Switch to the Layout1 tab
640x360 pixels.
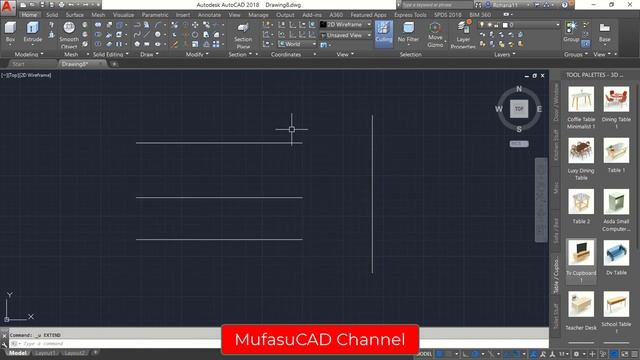coord(44,353)
